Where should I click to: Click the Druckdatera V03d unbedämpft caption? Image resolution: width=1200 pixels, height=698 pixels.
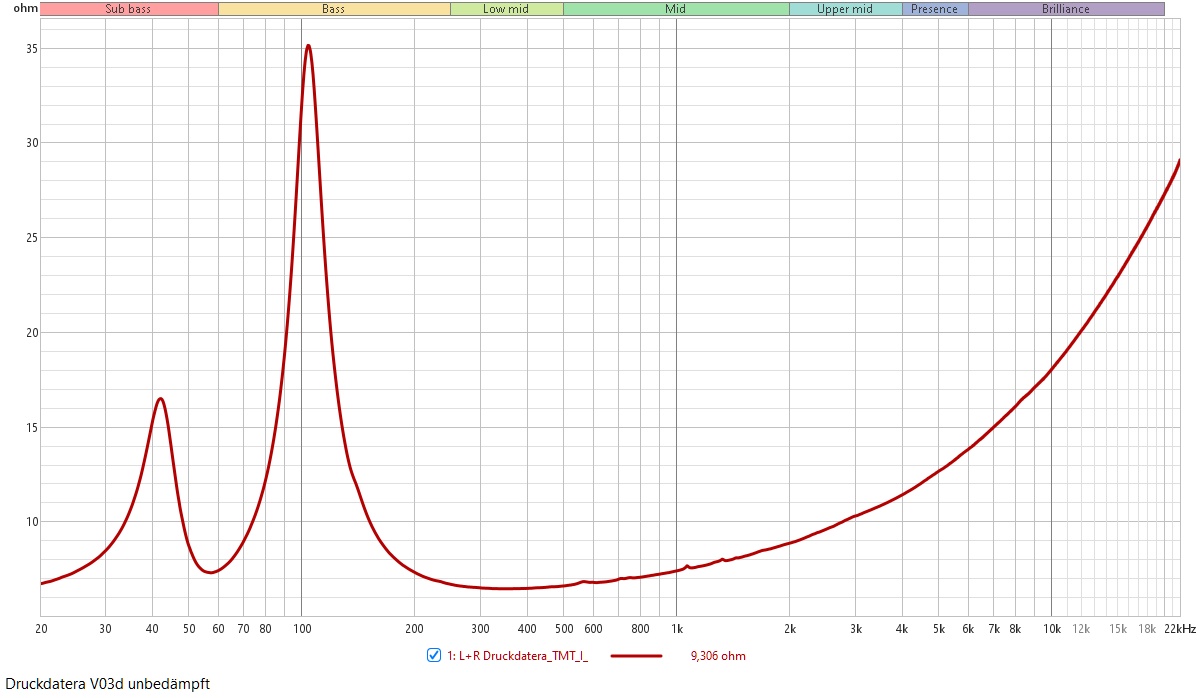(x=108, y=684)
